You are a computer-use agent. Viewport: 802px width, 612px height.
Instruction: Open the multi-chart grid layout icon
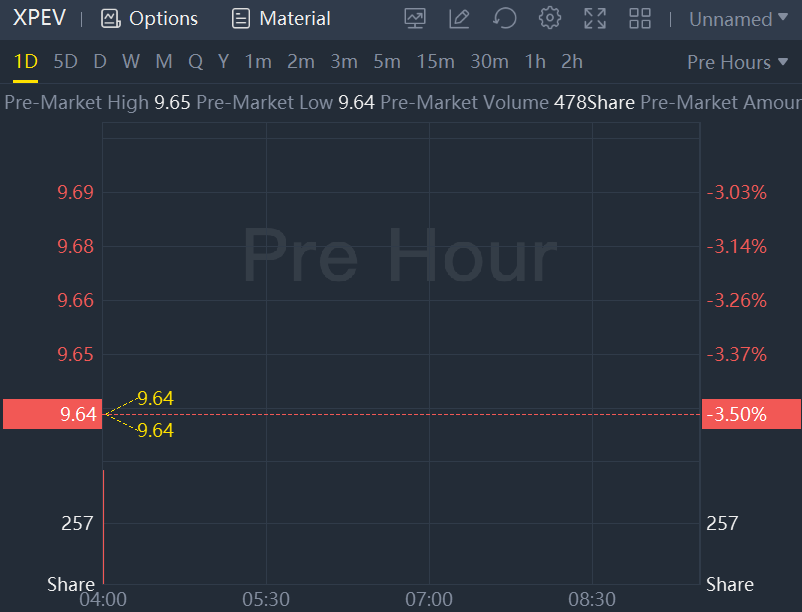pyautogui.click(x=640, y=18)
